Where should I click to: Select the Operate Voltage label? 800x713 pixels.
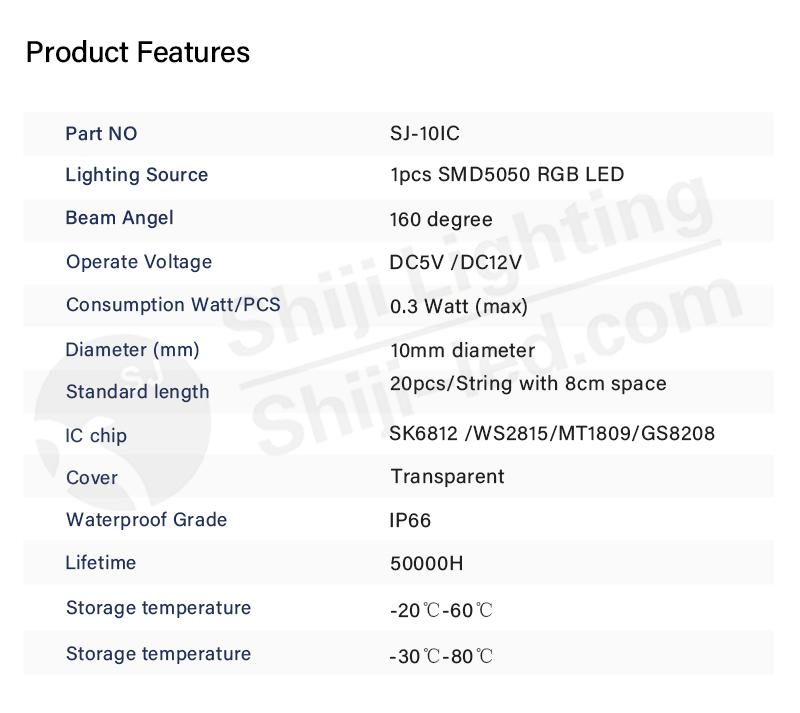(139, 262)
